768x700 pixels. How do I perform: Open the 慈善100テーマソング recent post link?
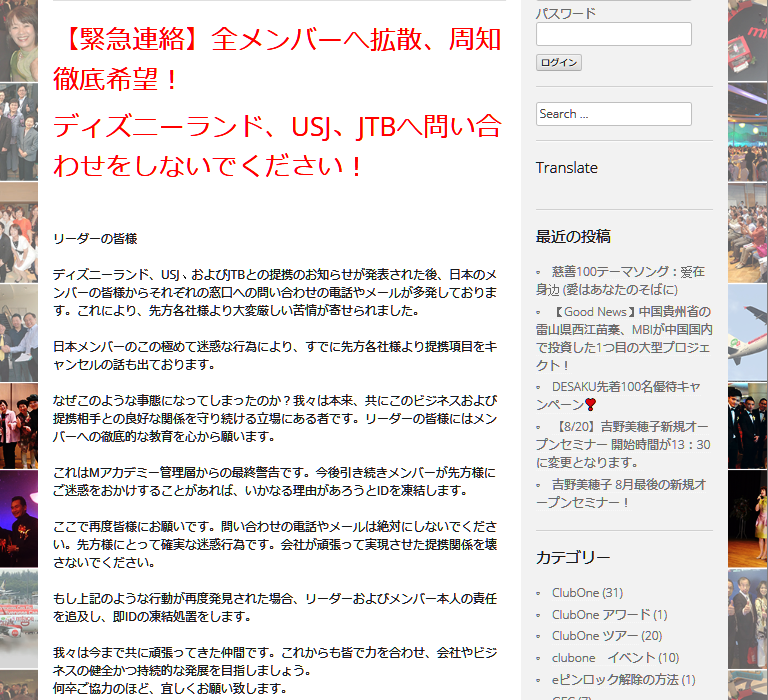[620, 281]
